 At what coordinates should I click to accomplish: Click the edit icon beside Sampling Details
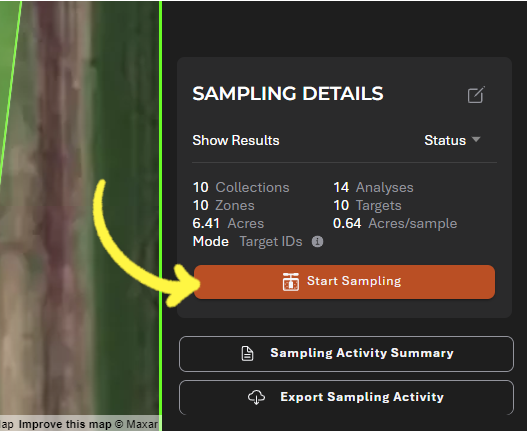tap(476, 95)
